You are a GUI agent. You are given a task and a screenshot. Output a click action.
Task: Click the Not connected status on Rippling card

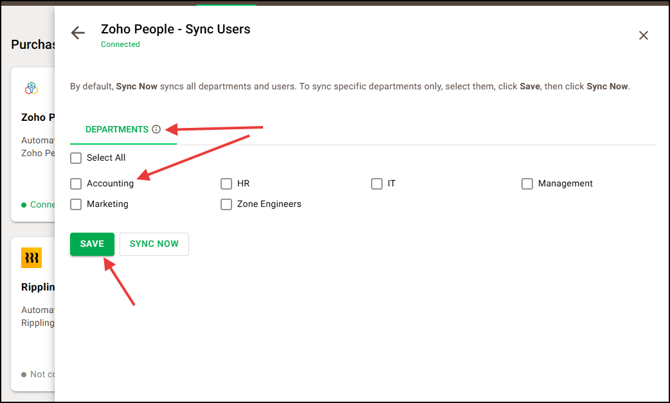(x=38, y=374)
